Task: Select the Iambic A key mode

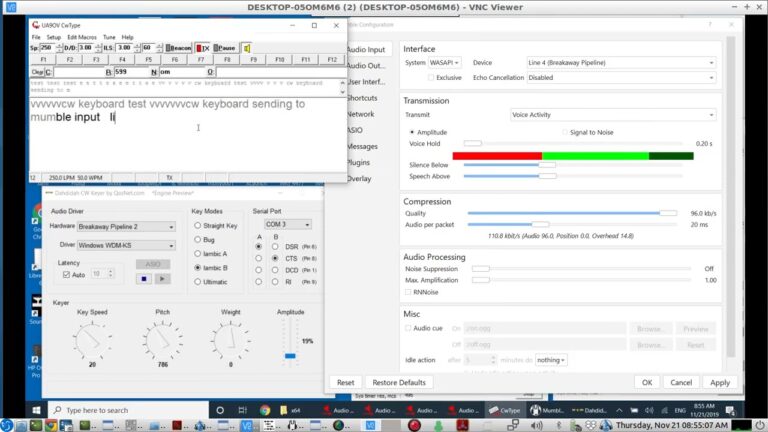Action: (x=197, y=254)
